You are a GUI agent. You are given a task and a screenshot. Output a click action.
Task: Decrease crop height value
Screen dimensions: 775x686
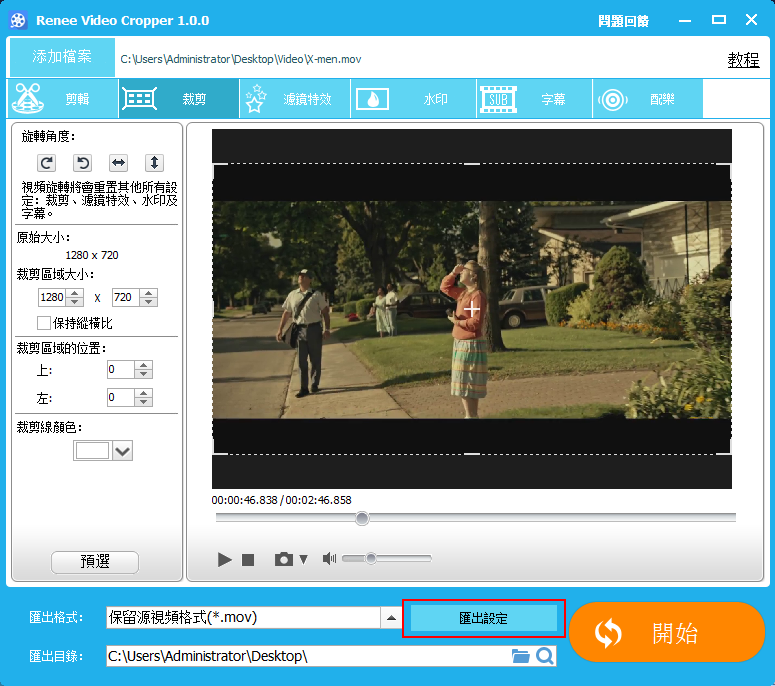point(148,301)
